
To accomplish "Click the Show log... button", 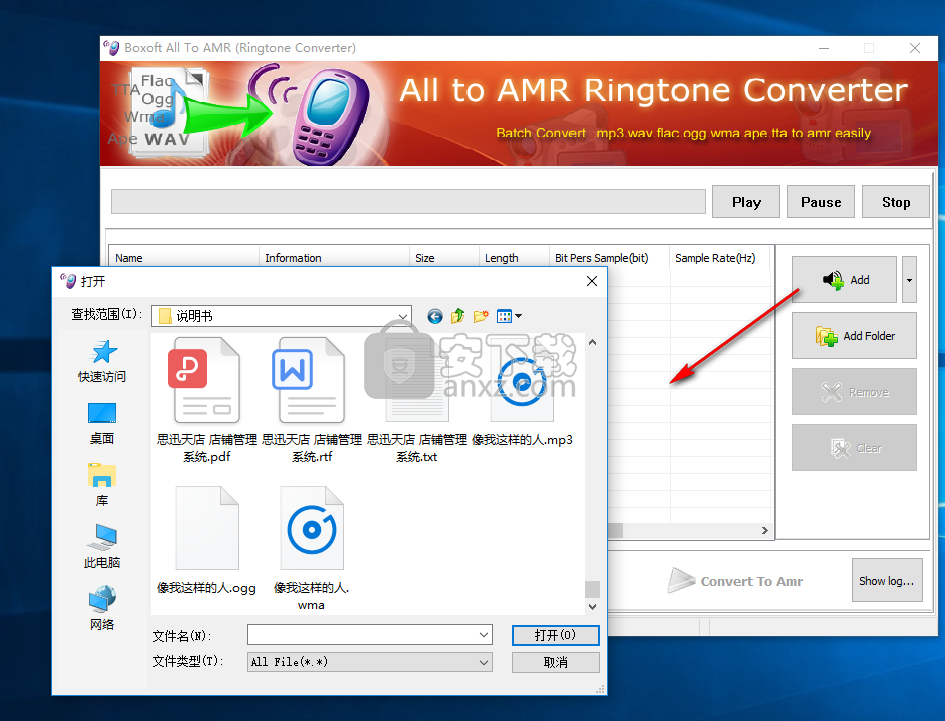I will point(887,581).
